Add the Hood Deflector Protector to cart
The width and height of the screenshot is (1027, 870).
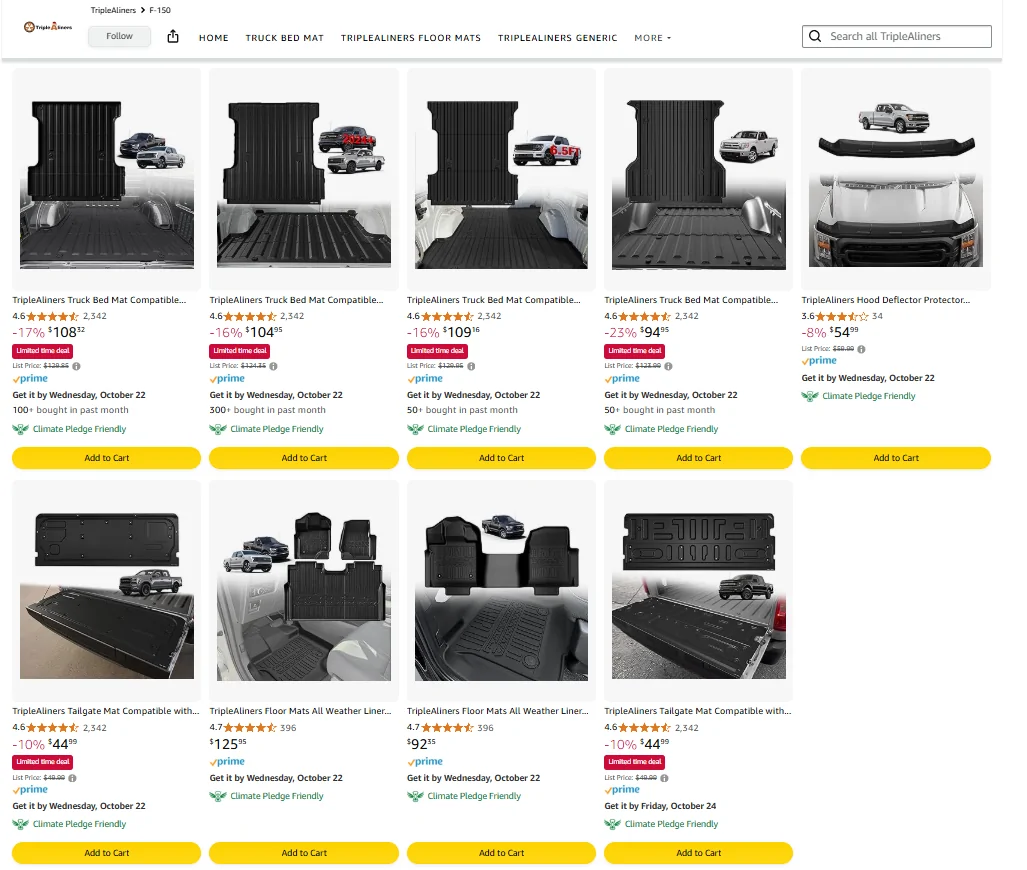tap(895, 458)
